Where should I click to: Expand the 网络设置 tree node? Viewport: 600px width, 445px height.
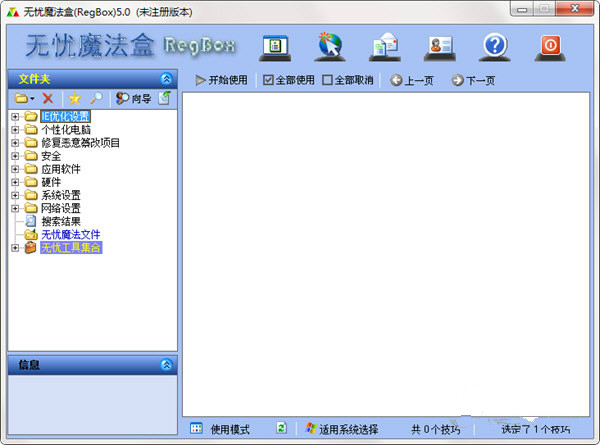(x=15, y=208)
